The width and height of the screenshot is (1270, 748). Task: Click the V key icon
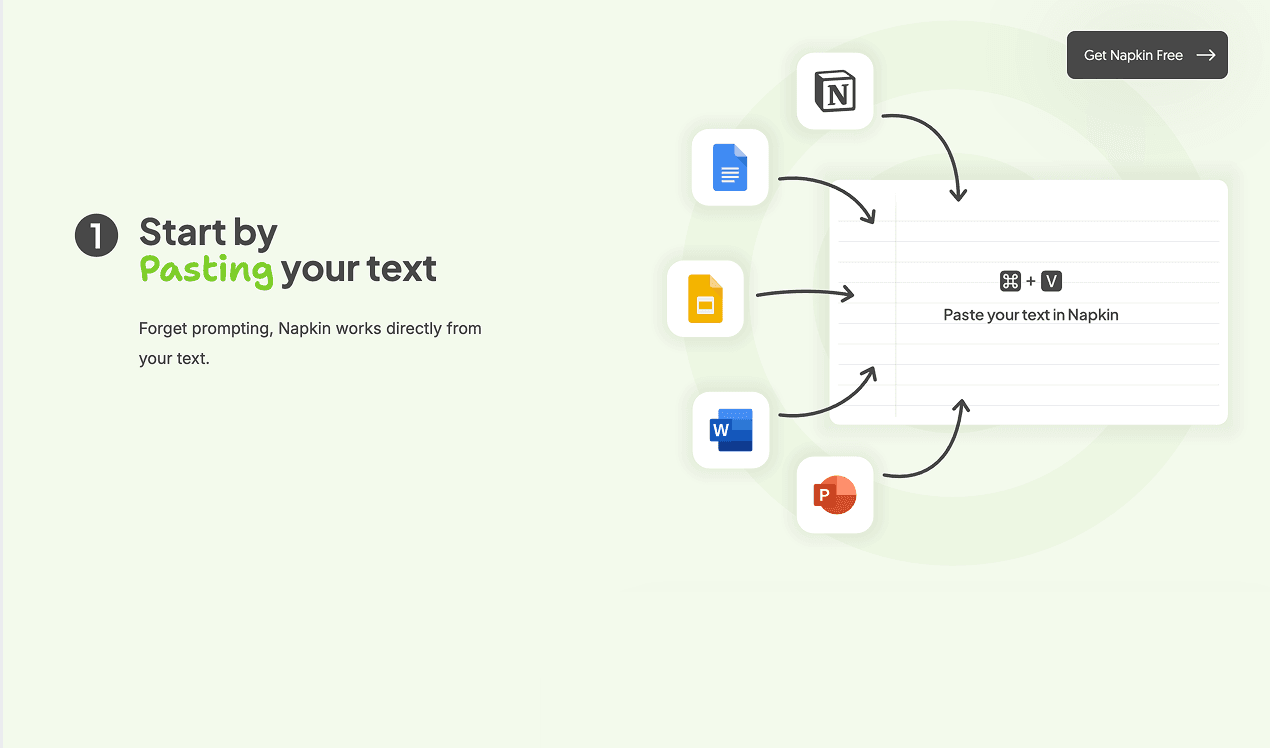click(1052, 281)
